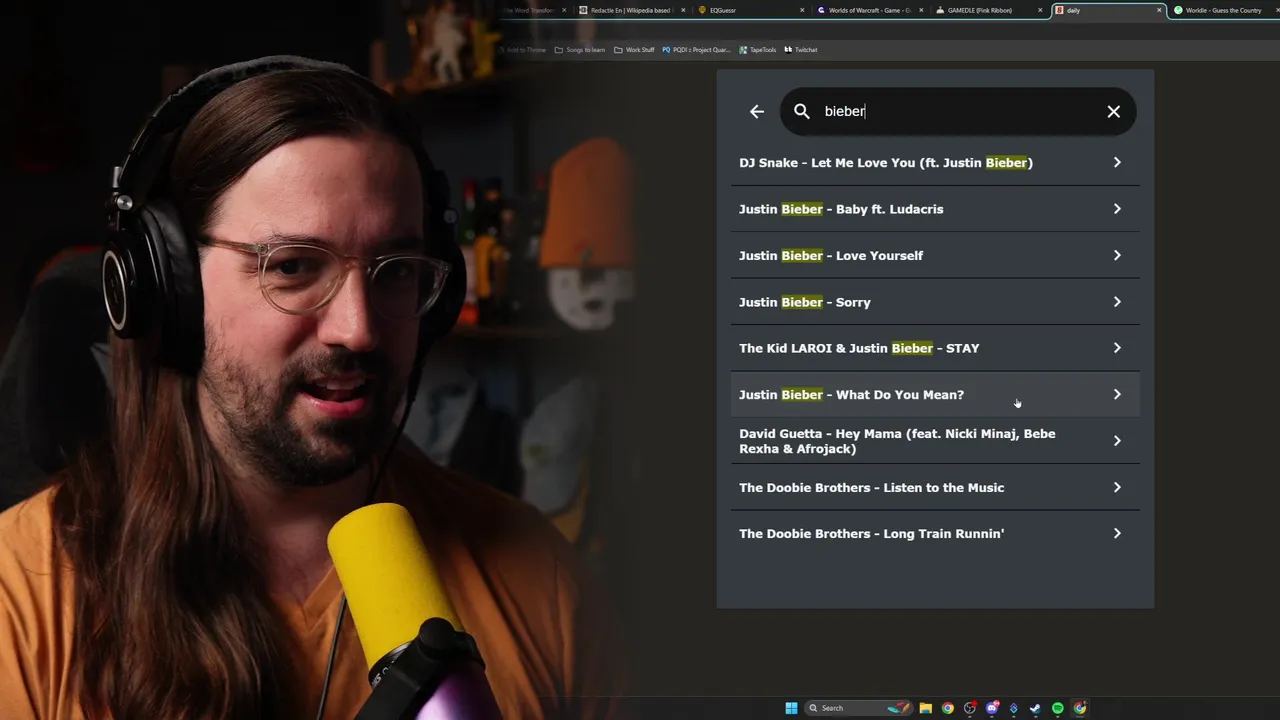Select David Guetta - Hey Mama
The height and width of the screenshot is (720, 1280).
click(x=935, y=441)
